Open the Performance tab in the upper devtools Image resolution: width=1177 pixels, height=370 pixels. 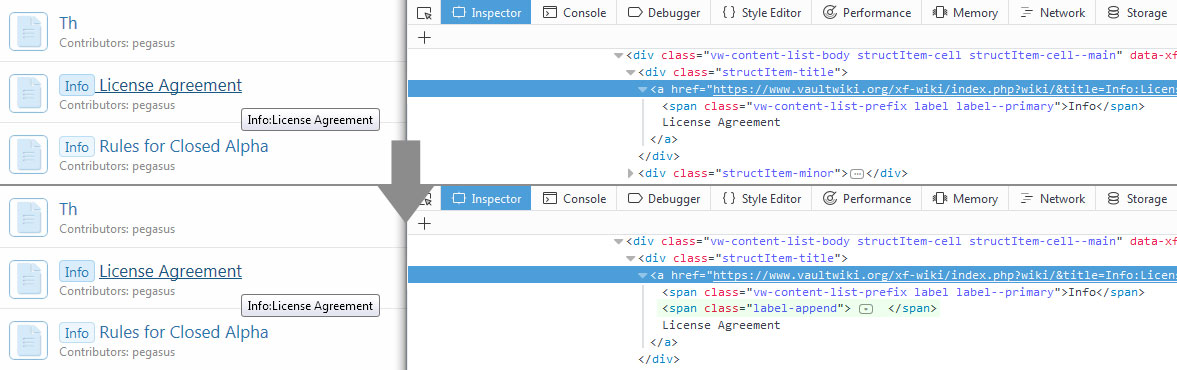coord(866,13)
